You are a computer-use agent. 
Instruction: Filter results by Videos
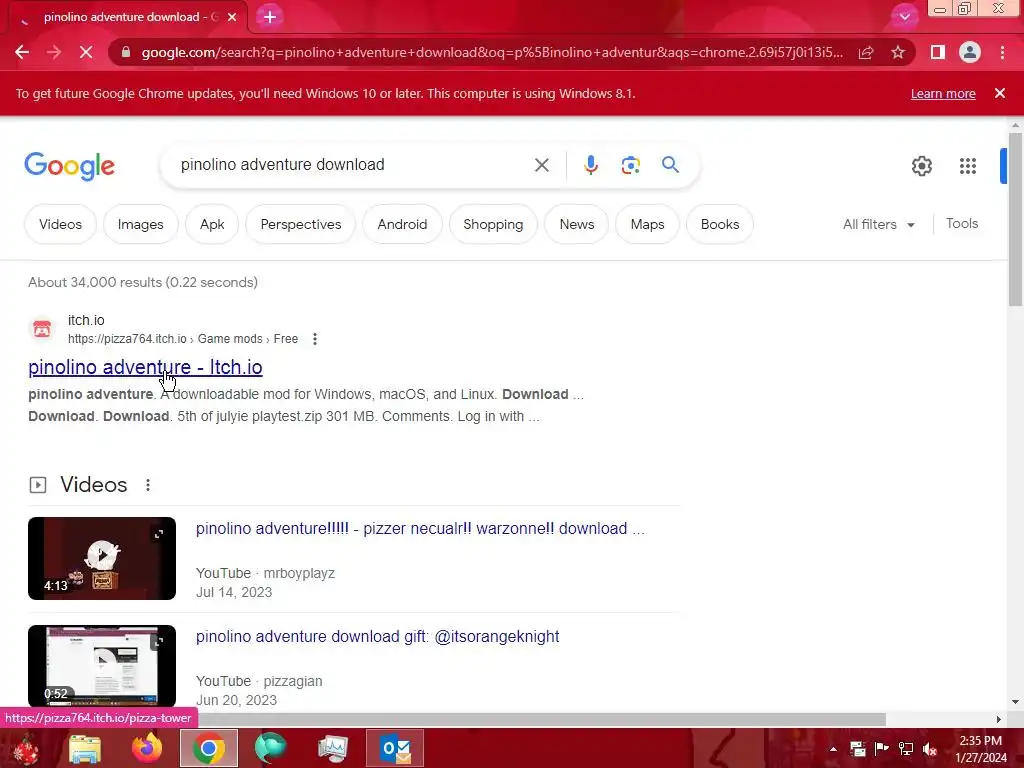pos(60,224)
